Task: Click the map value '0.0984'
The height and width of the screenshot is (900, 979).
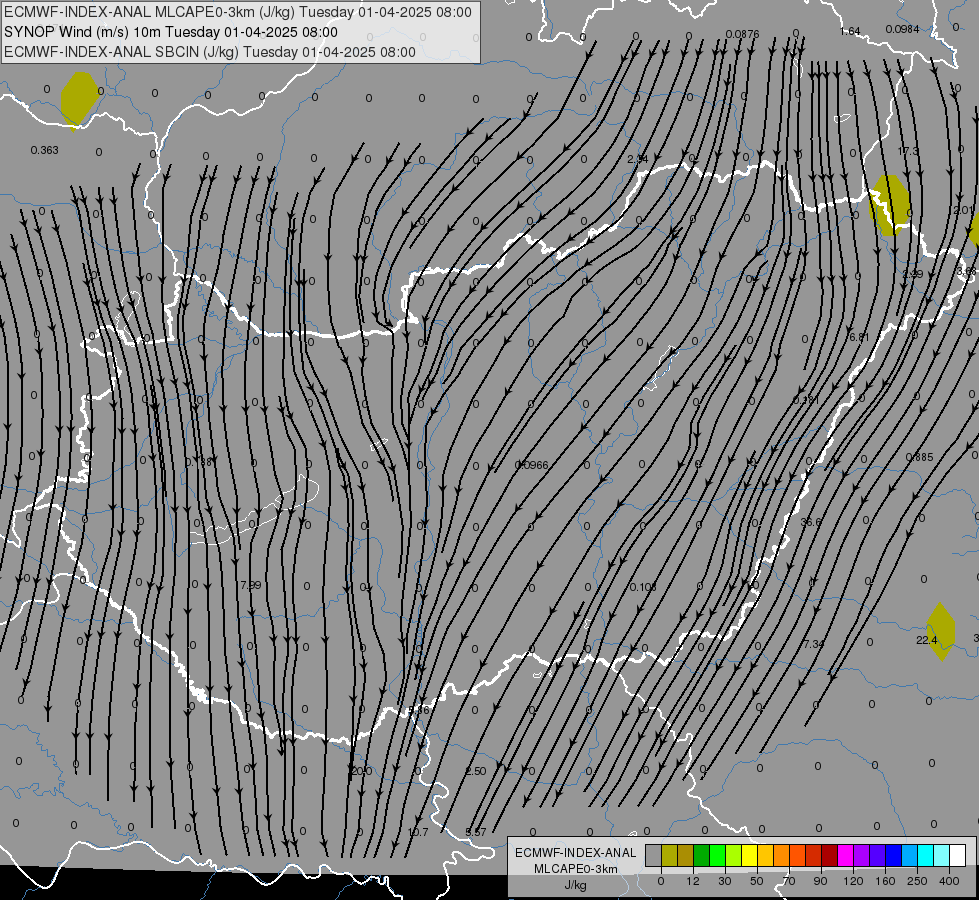Action: click(902, 29)
